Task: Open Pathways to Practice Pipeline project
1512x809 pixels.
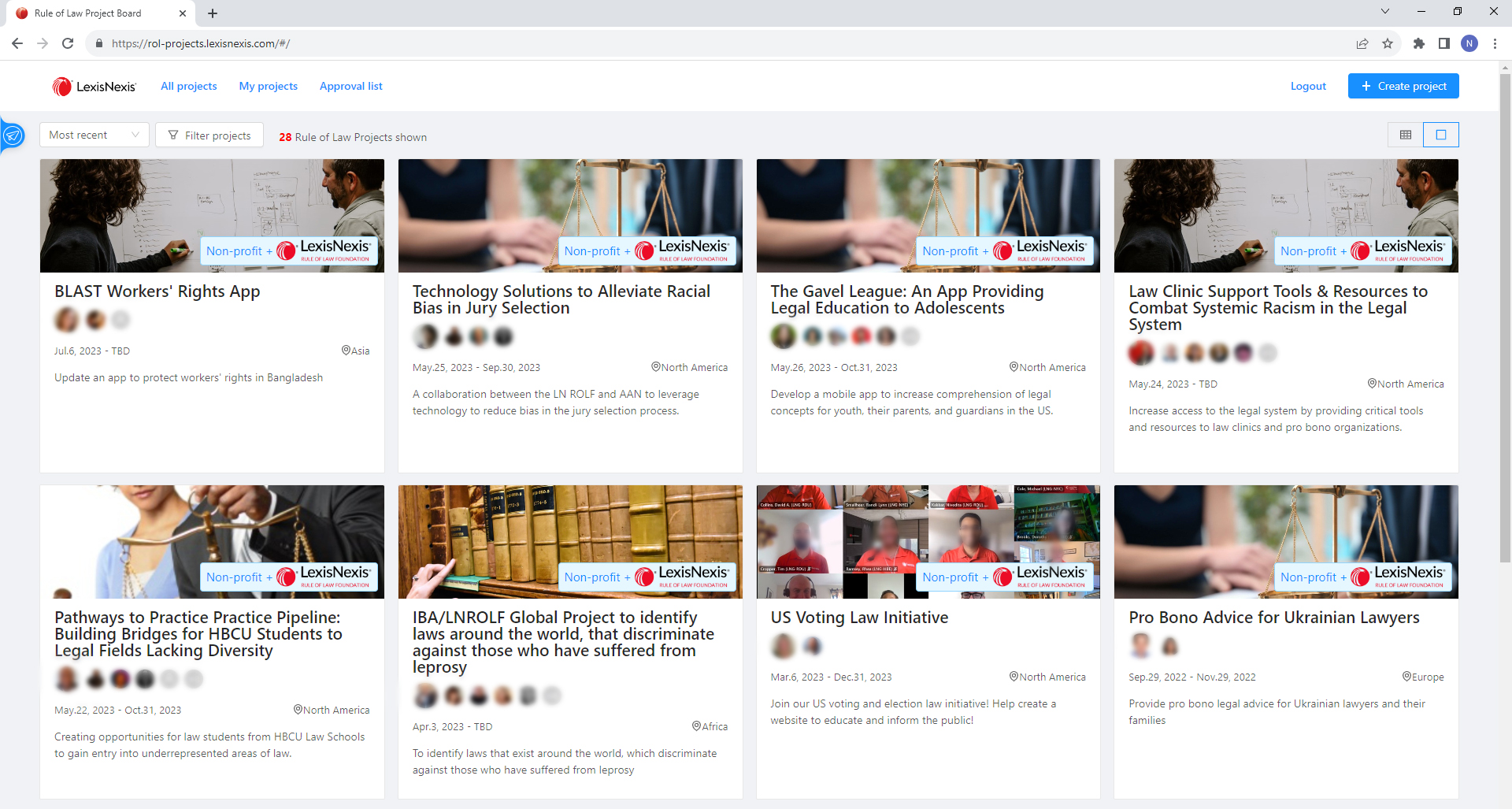Action: click(x=198, y=634)
